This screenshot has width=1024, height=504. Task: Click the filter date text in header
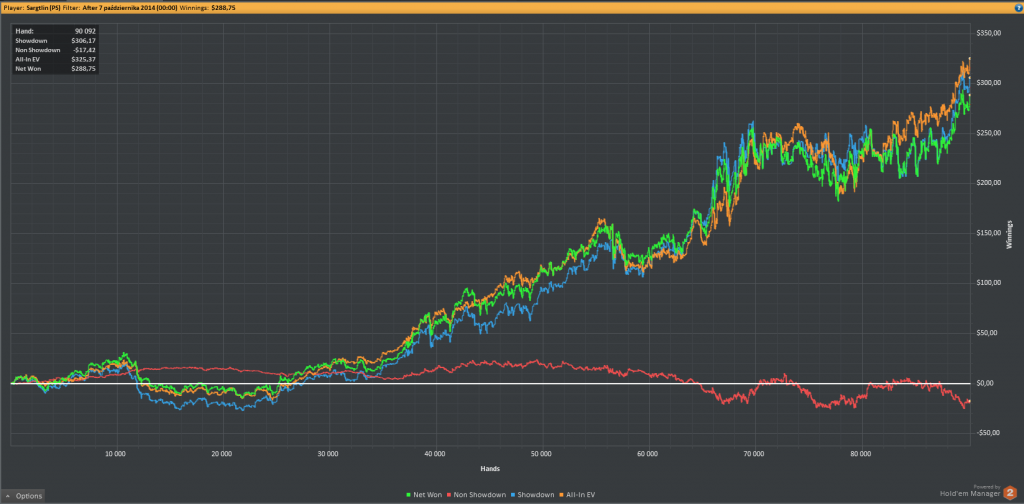129,7
